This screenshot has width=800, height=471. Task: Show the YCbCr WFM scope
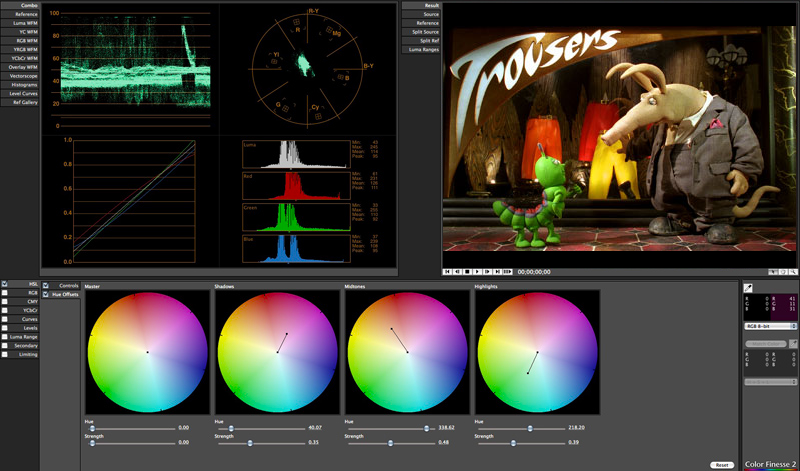click(20, 58)
